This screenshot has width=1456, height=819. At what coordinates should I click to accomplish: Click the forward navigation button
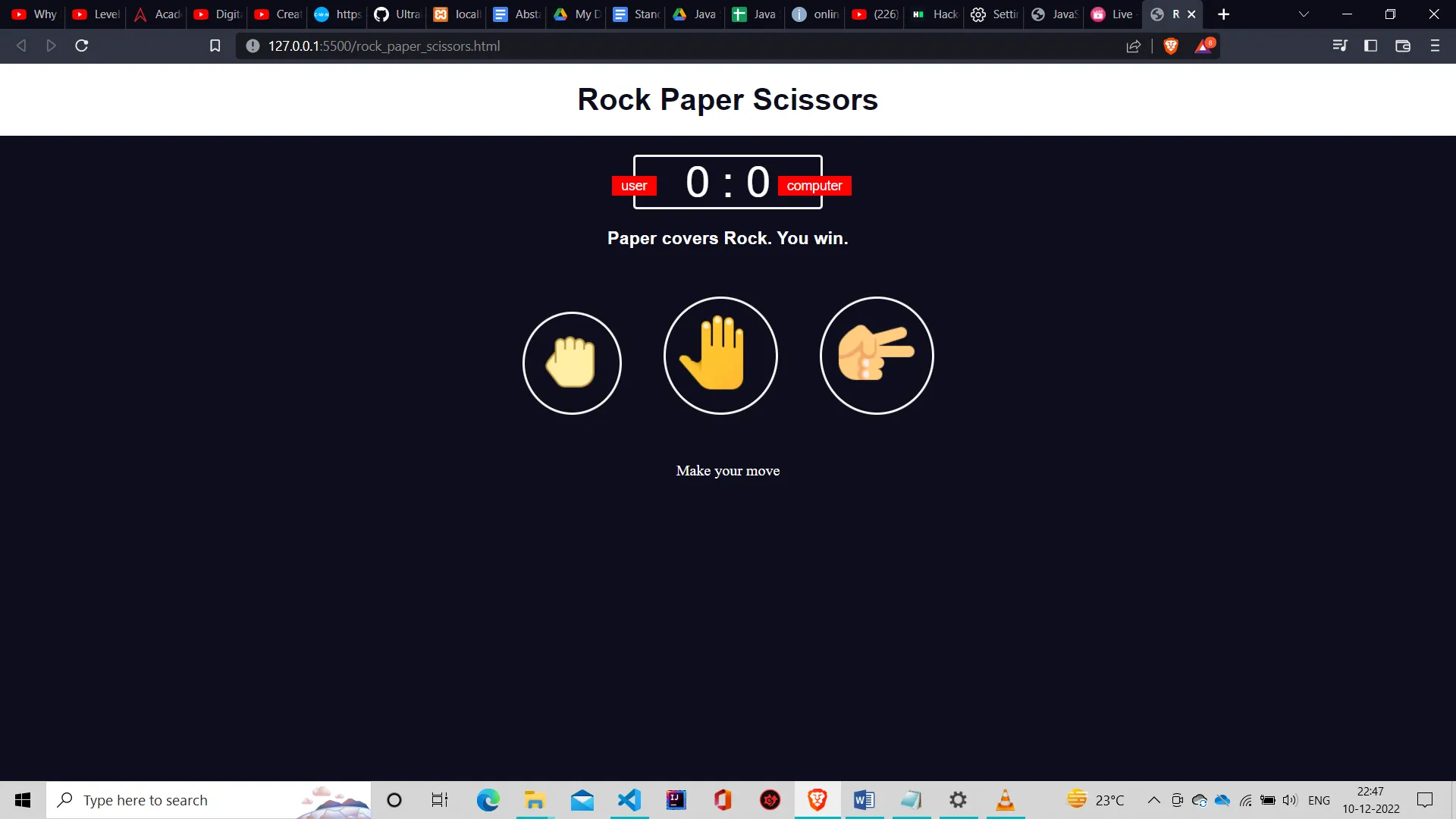51,45
